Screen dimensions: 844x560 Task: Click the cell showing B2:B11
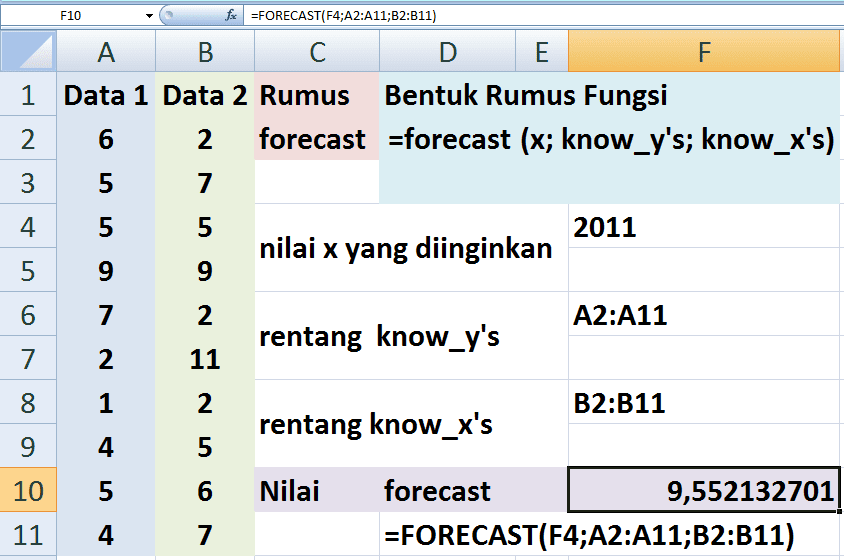pyautogui.click(x=704, y=402)
